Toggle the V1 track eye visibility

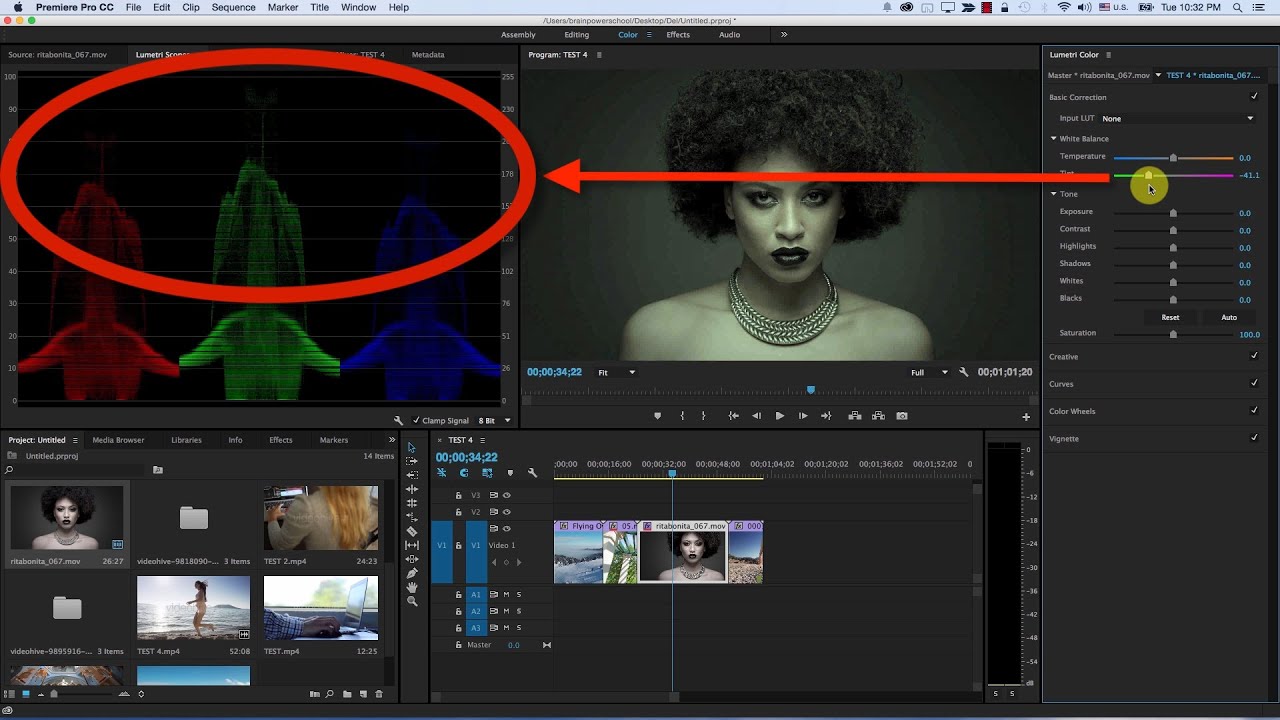click(x=507, y=528)
